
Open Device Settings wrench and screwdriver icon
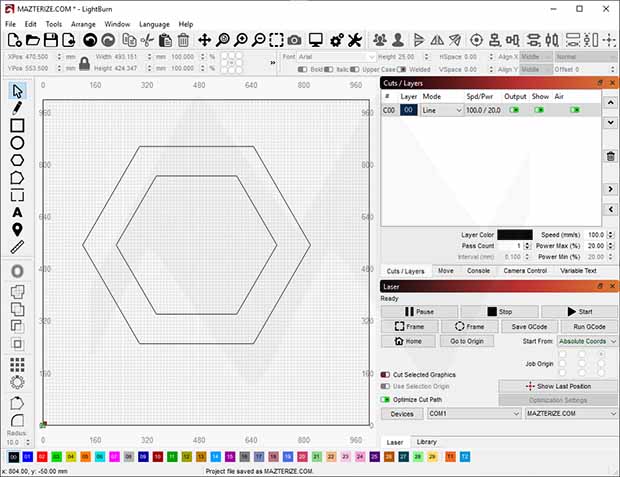(355, 40)
